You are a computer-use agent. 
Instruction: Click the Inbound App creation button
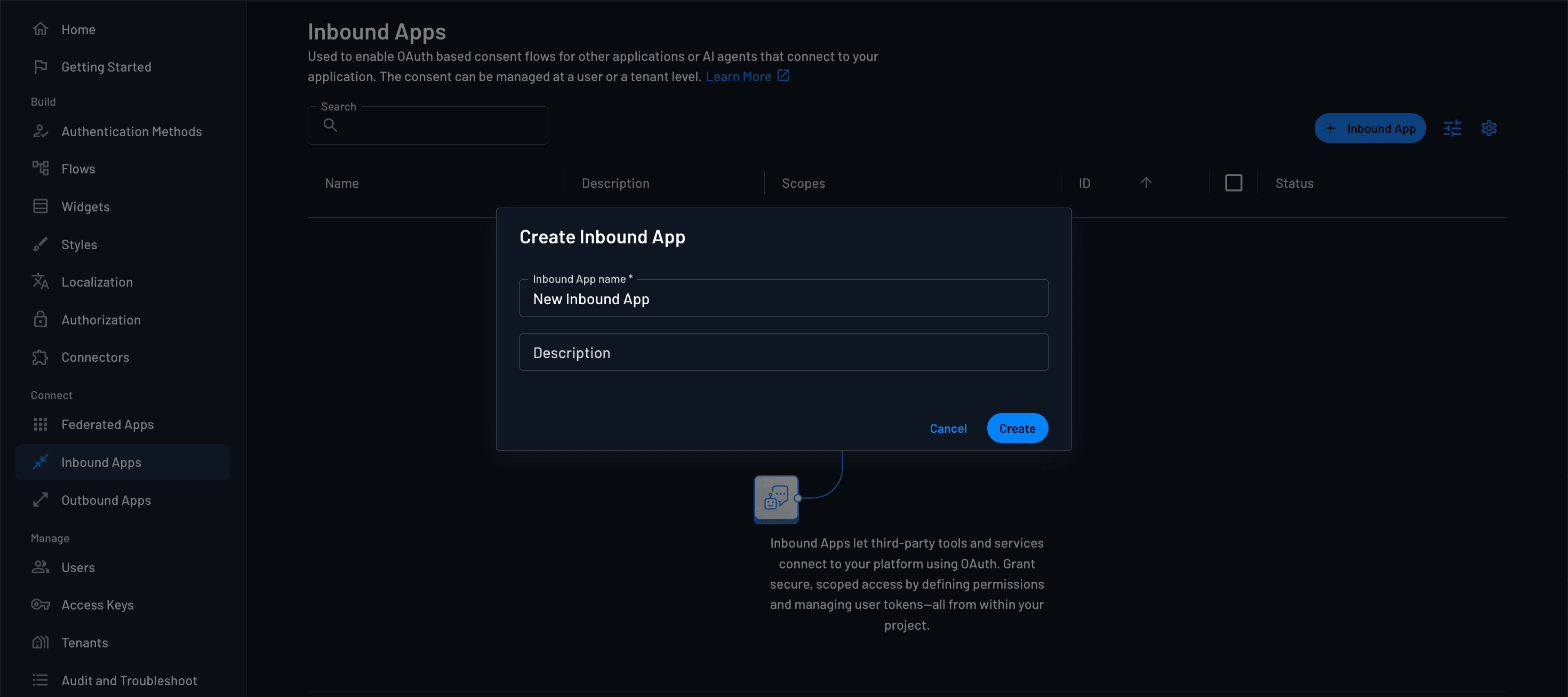tap(1370, 128)
